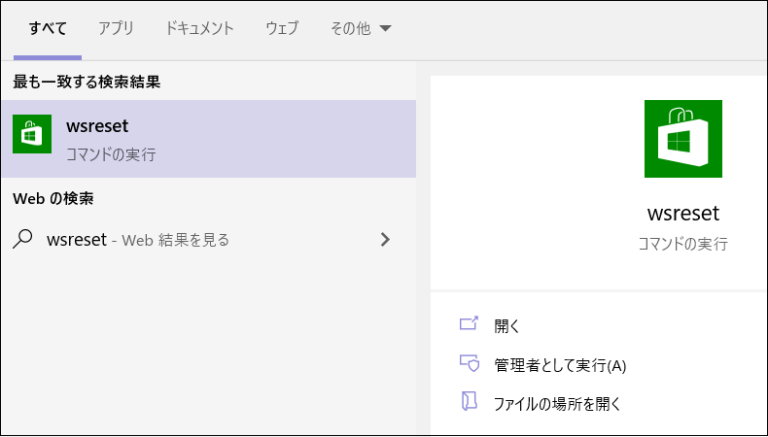Click the file location folder icon
This screenshot has height=437, width=768.
469,403
